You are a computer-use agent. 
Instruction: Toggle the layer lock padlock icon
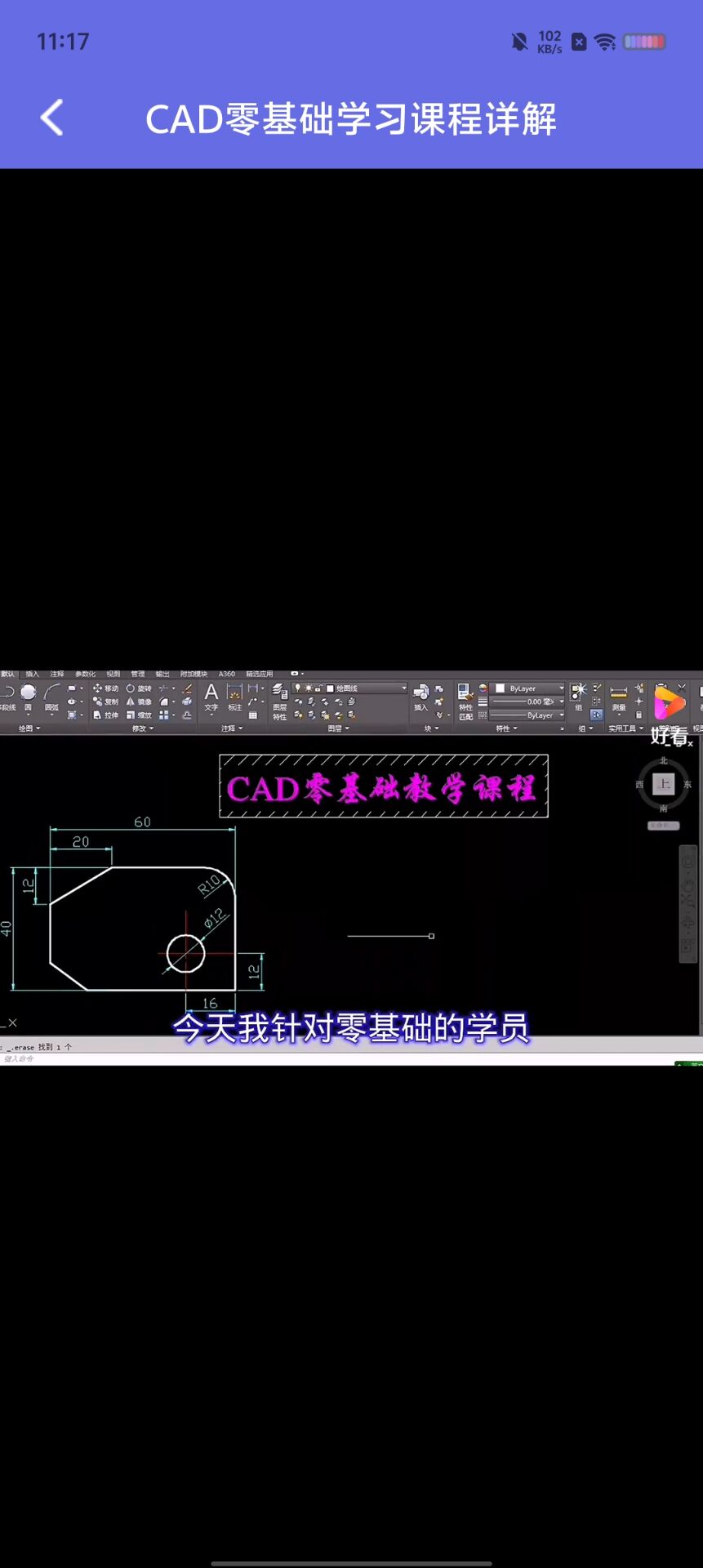click(x=318, y=688)
